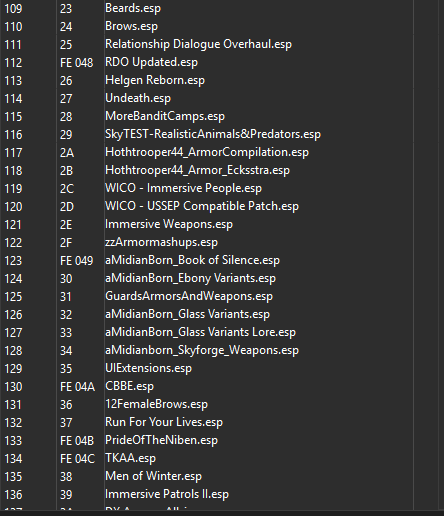Viewport: 444px width, 516px height.
Task: Click mod index 2F cell
Action: point(66,243)
